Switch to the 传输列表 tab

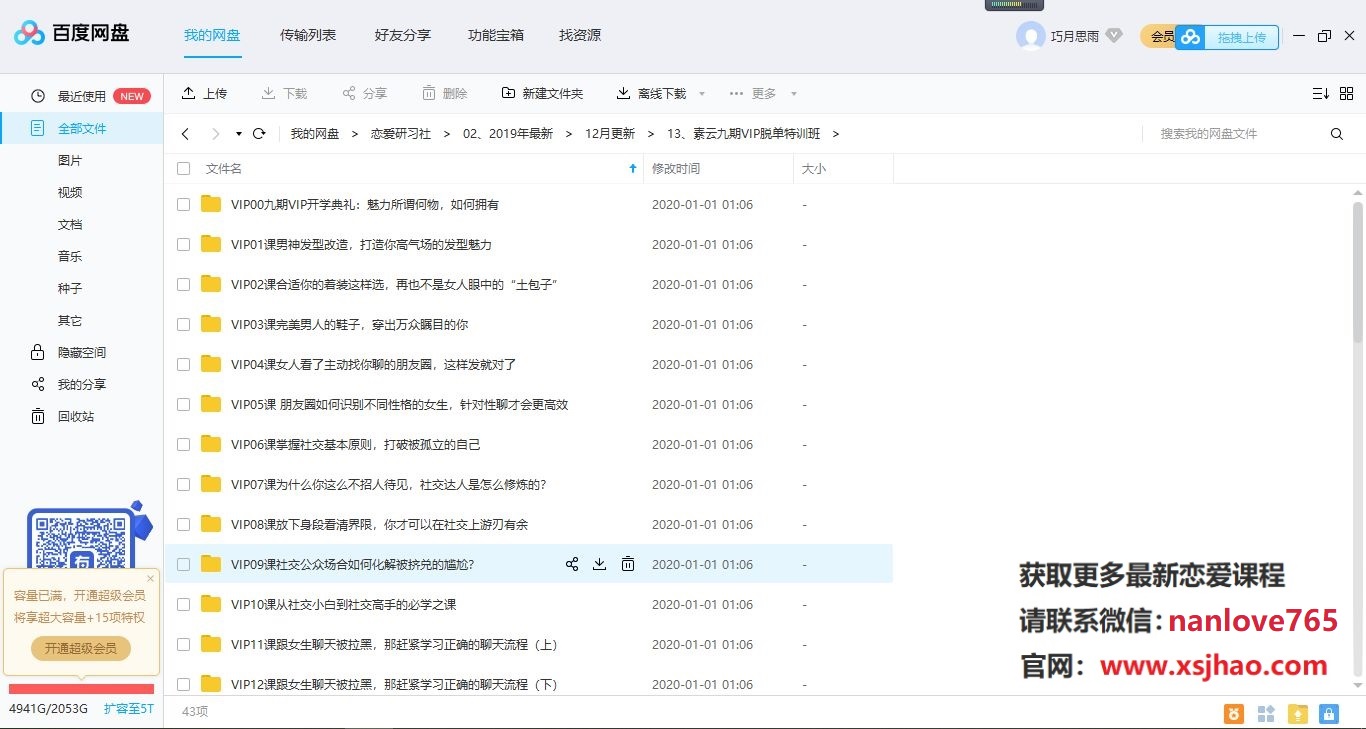(307, 35)
